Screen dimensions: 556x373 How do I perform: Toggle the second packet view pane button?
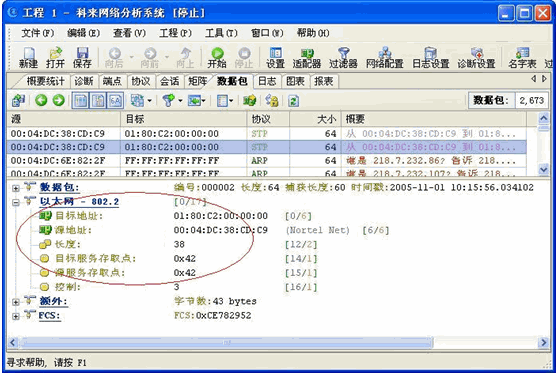point(98,101)
